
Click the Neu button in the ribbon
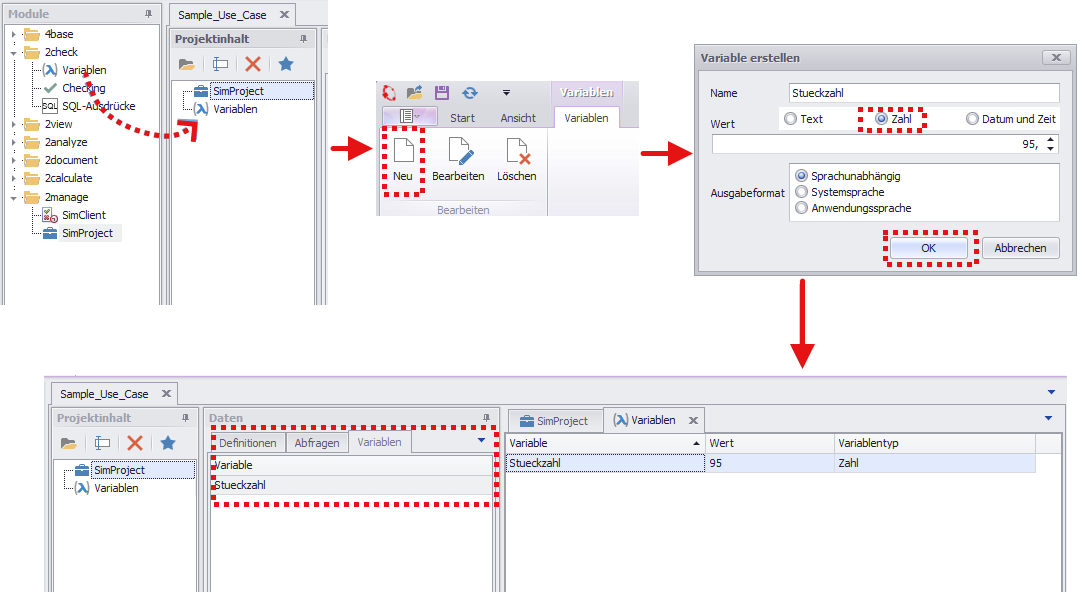(403, 158)
